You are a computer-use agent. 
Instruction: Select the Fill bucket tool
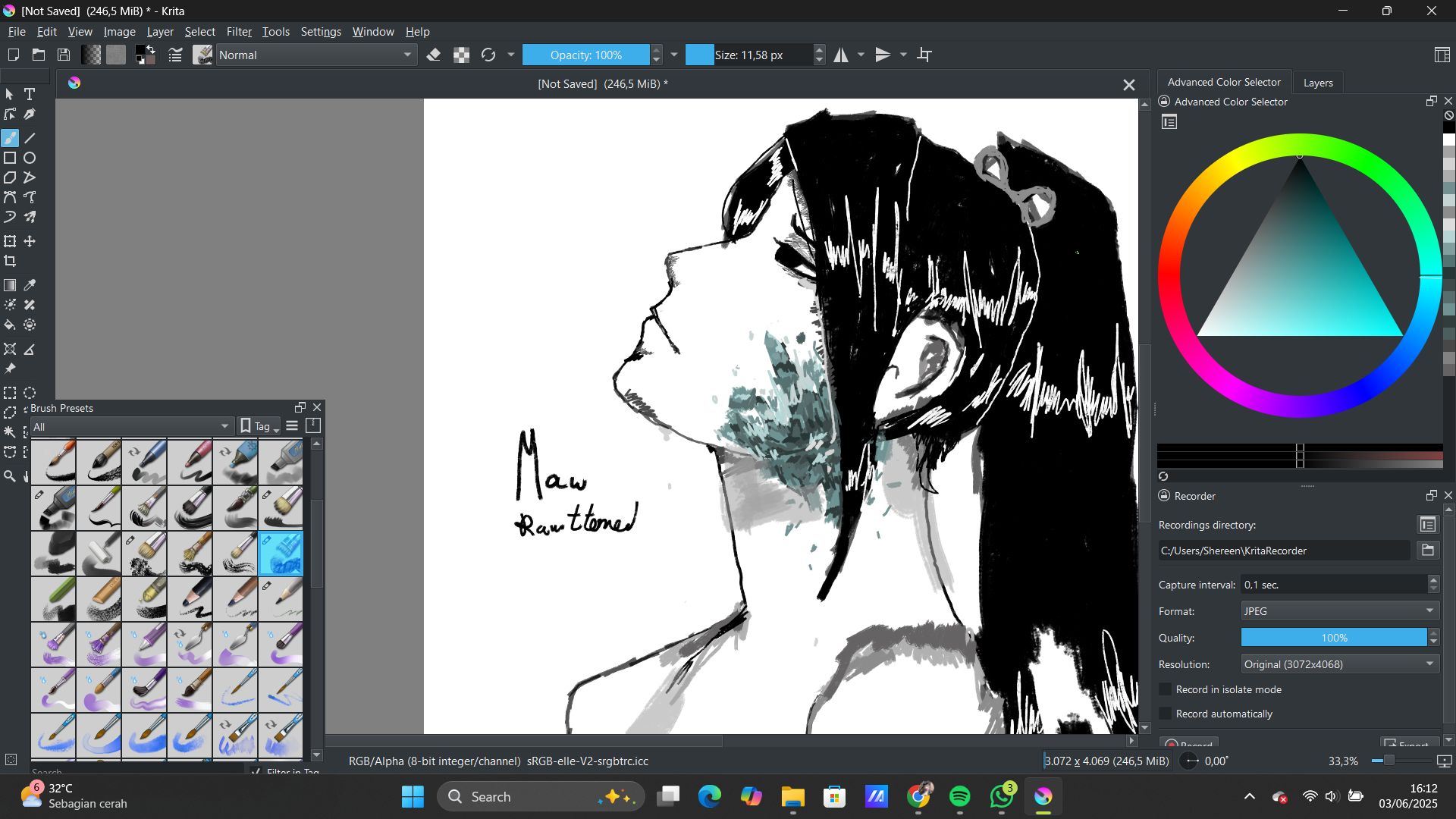pyautogui.click(x=10, y=325)
